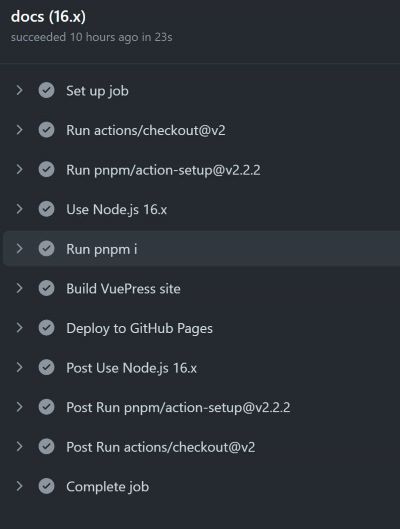400x529 pixels.
Task: Click the status icon of Build VuePress site
Action: point(46,288)
